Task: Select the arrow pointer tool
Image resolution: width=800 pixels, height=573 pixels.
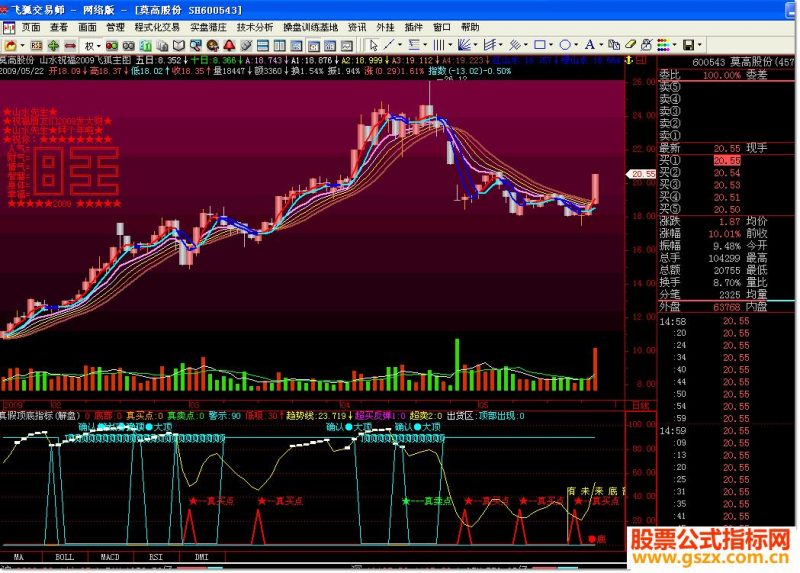Action: point(373,45)
